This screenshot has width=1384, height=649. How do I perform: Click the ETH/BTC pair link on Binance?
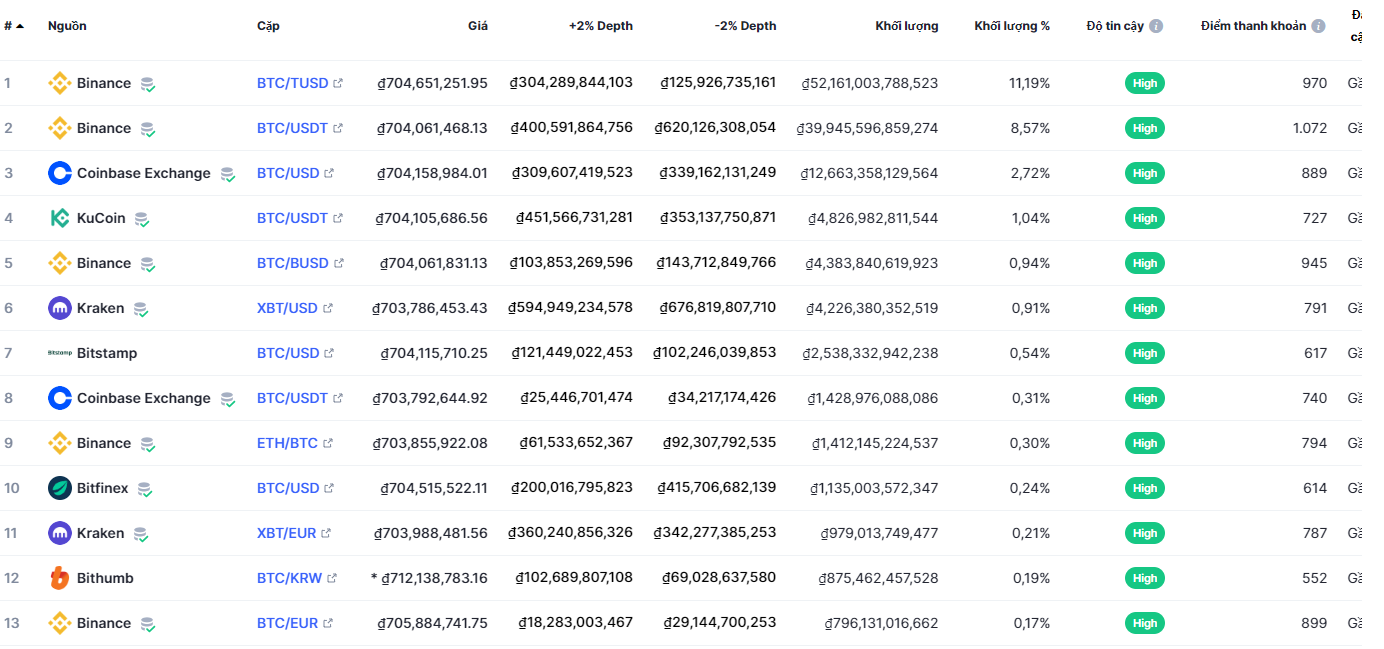[287, 443]
